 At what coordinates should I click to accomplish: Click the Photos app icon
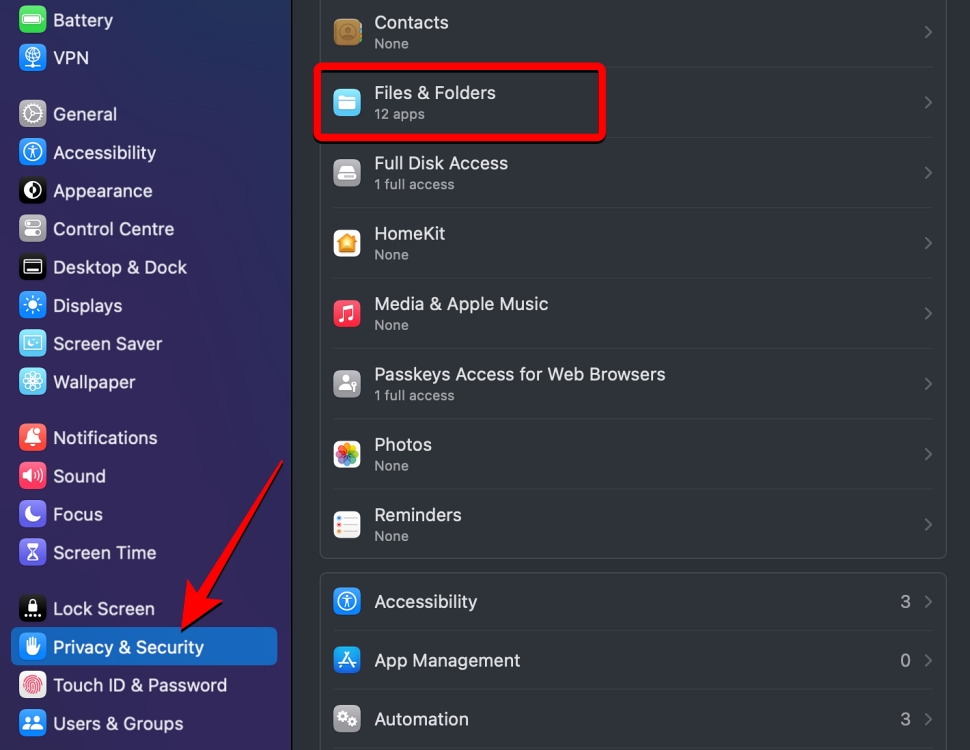pyautogui.click(x=347, y=454)
